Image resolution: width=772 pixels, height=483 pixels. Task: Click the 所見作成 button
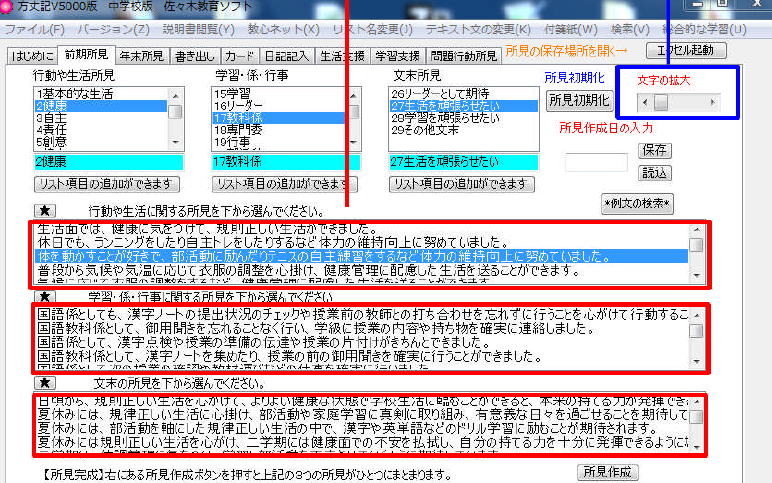(x=608, y=472)
